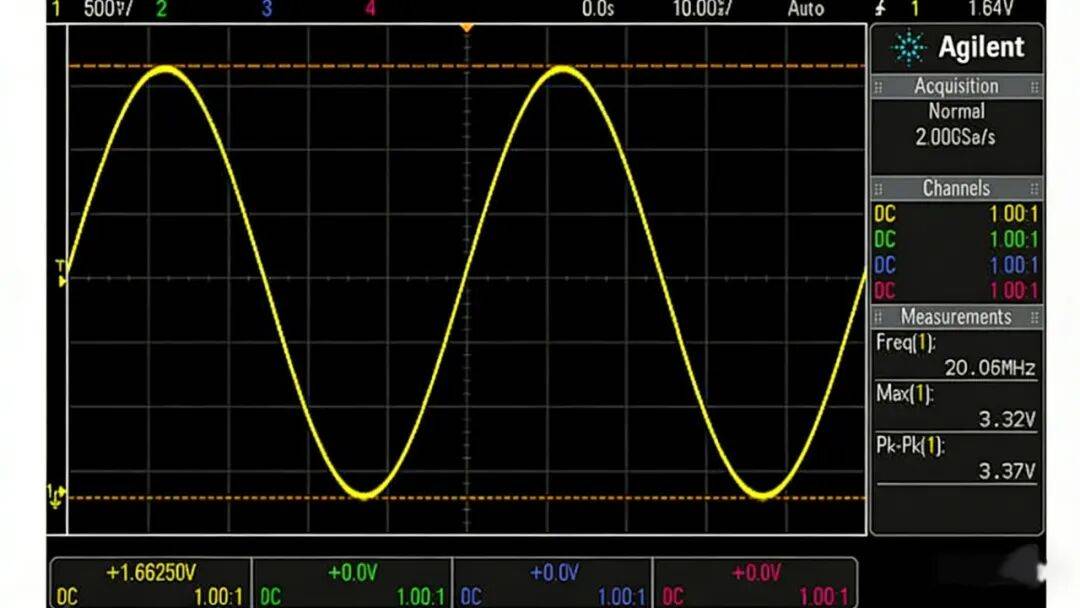1080x608 pixels.
Task: Click the green +0.0V channel 2 softkey
Action: coord(352,583)
